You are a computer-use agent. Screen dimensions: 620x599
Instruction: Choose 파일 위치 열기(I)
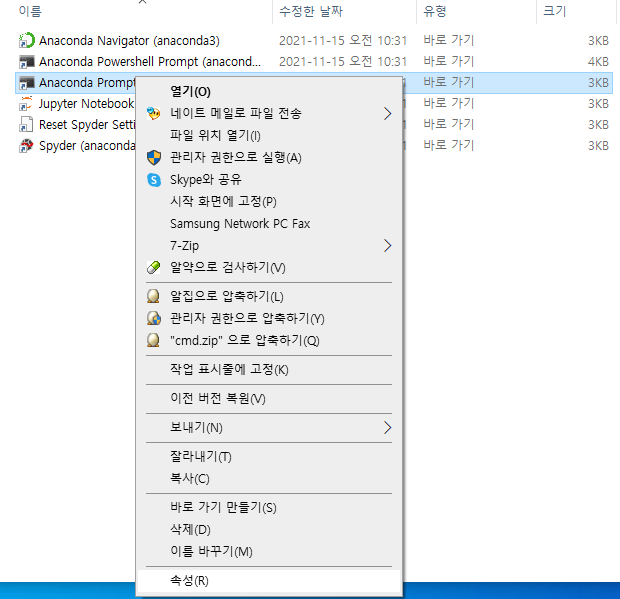[x=269, y=136]
